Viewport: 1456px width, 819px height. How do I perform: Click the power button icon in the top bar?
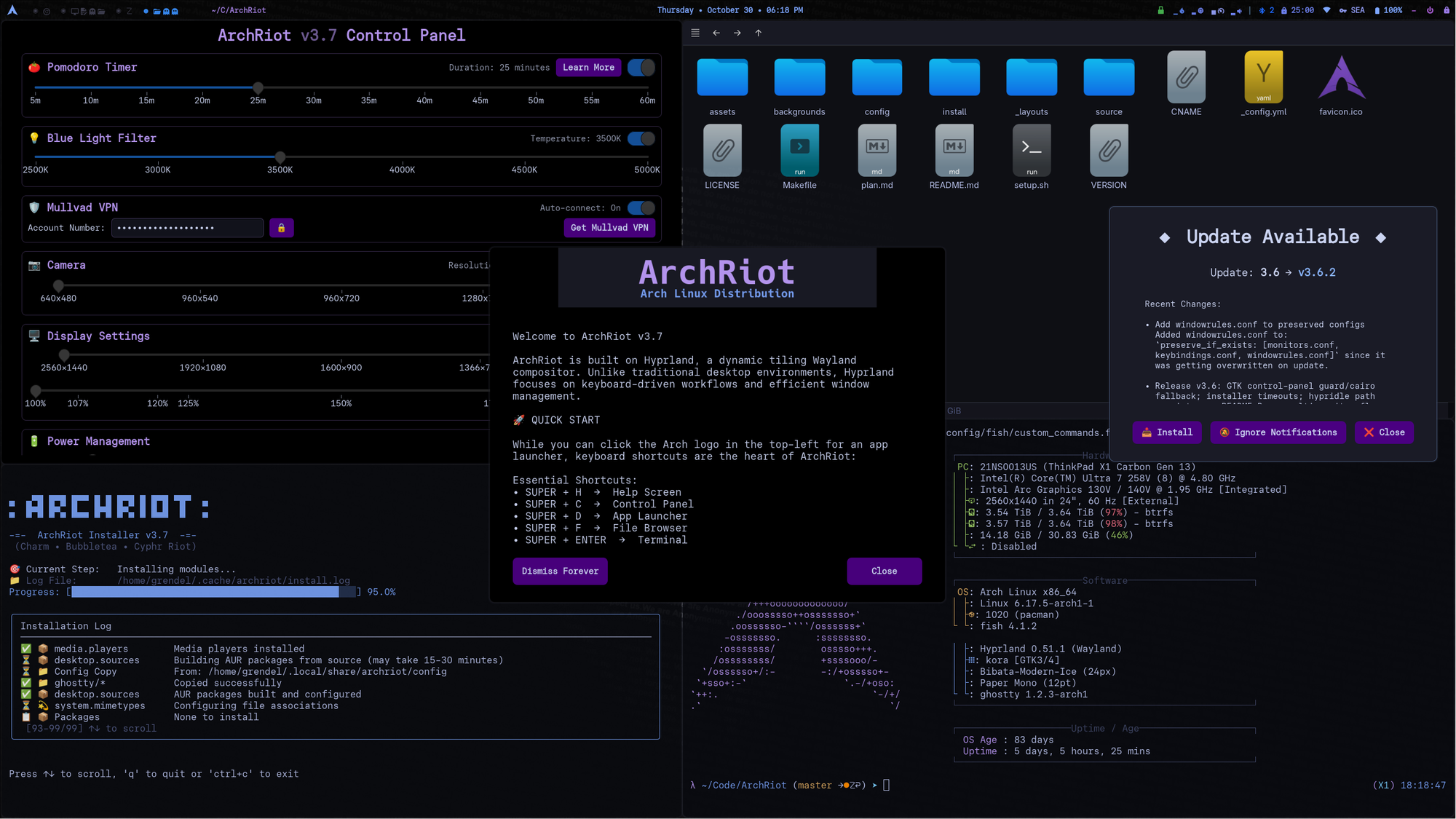pos(1431,10)
